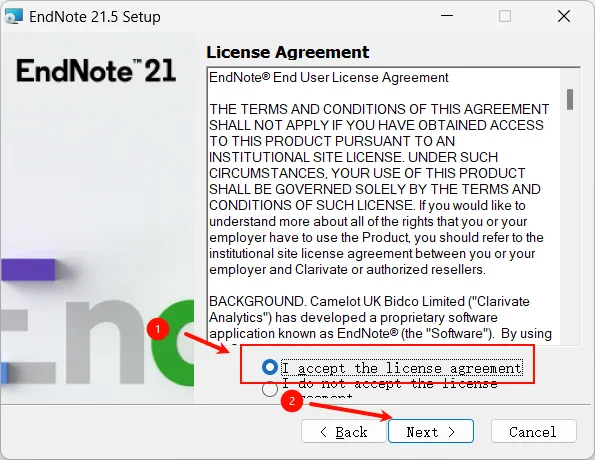Screen dimensions: 595x460
Task: Click the EndNote setup icon in title bar
Action: click(x=13, y=16)
